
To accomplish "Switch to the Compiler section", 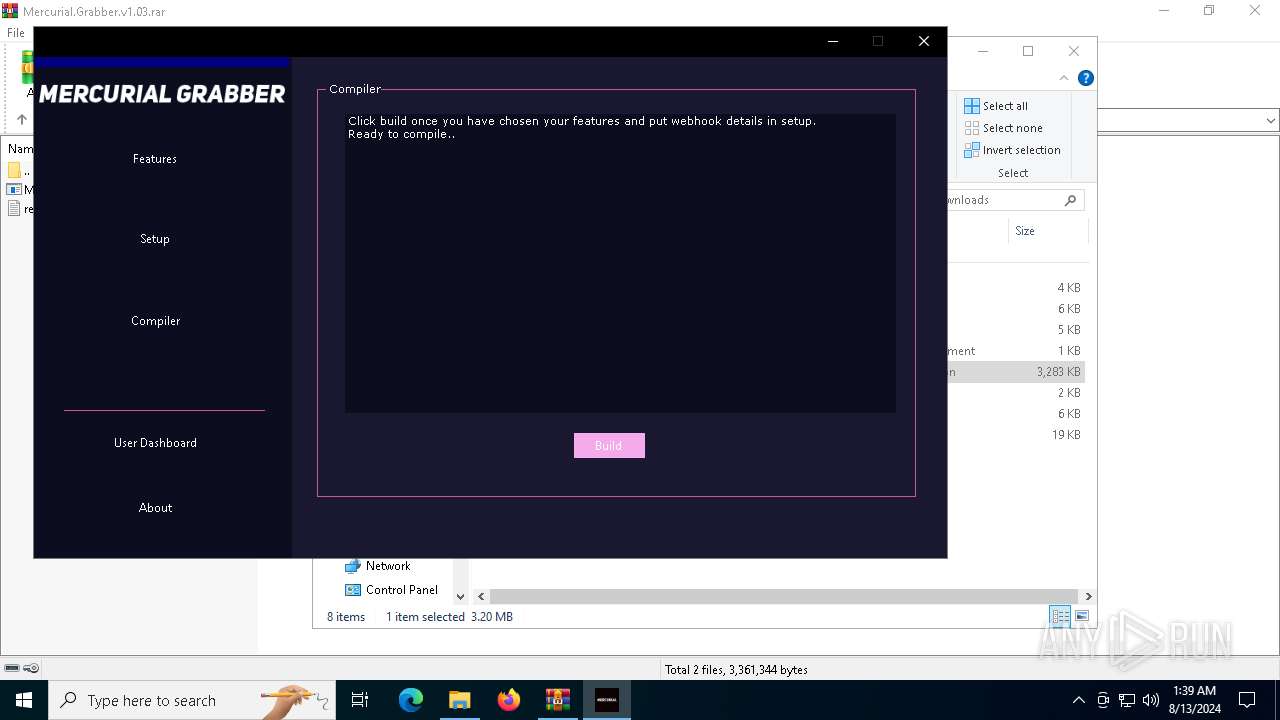I will (x=155, y=321).
